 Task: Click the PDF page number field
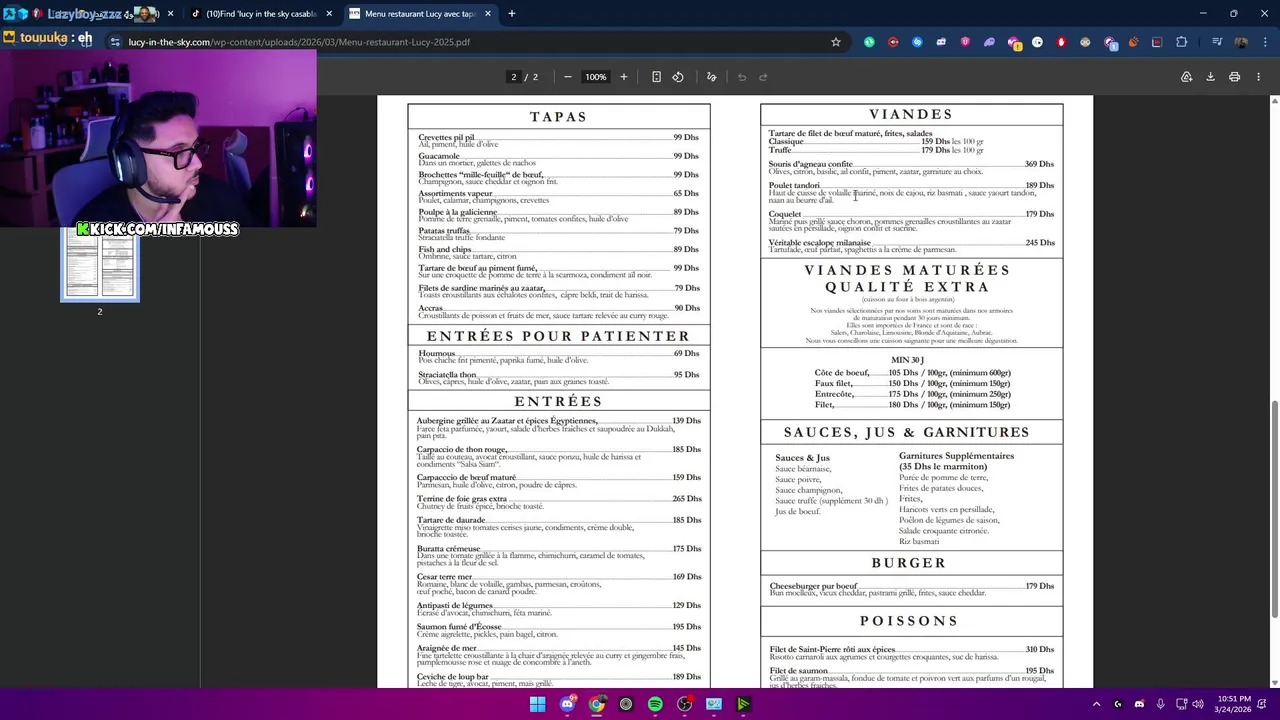(x=514, y=77)
